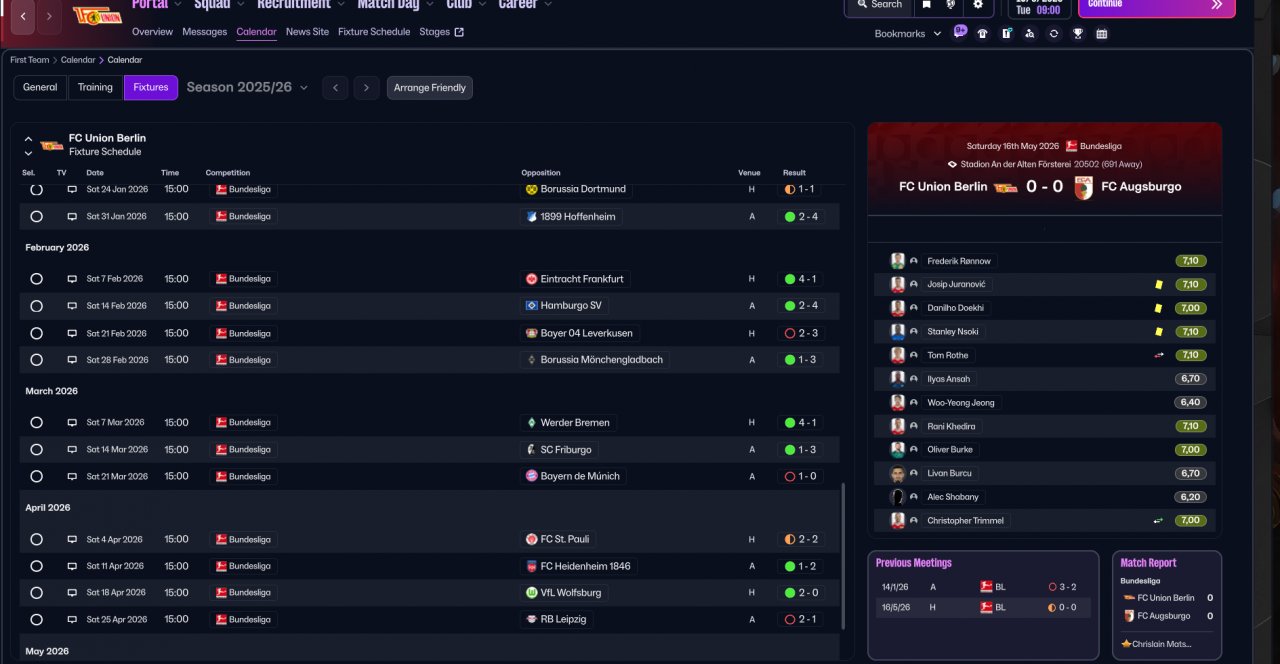Open the Club menu dropdown

pyautogui.click(x=467, y=5)
